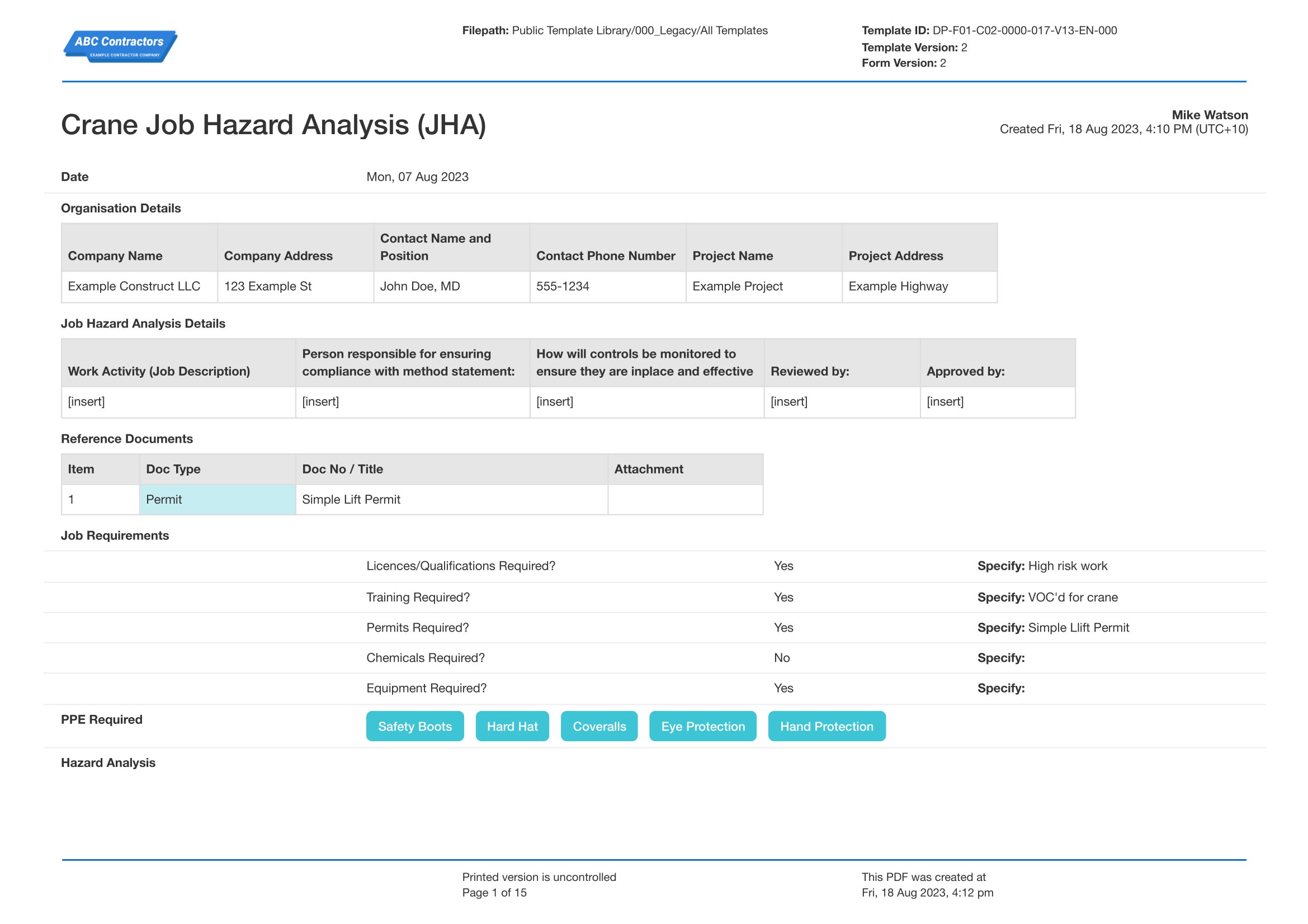1308x924 pixels.
Task: Click the Example Highway cell
Action: tap(919, 286)
